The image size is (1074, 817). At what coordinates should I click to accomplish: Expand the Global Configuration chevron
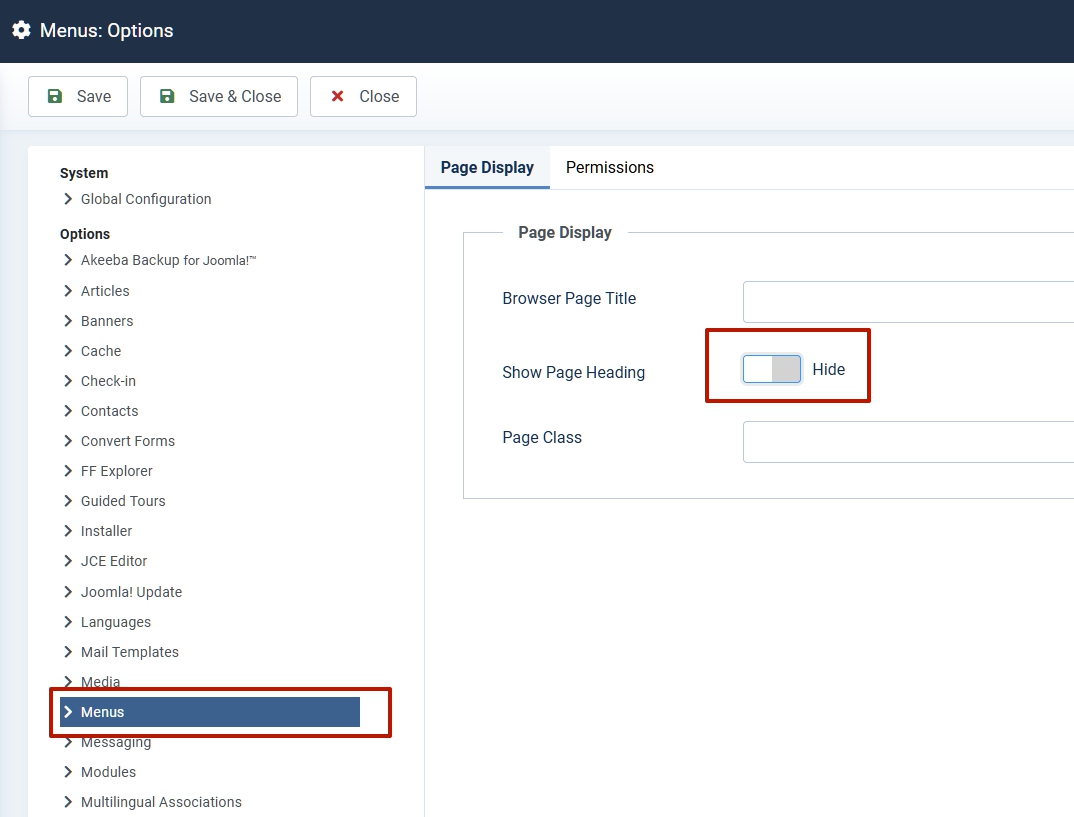pyautogui.click(x=68, y=199)
